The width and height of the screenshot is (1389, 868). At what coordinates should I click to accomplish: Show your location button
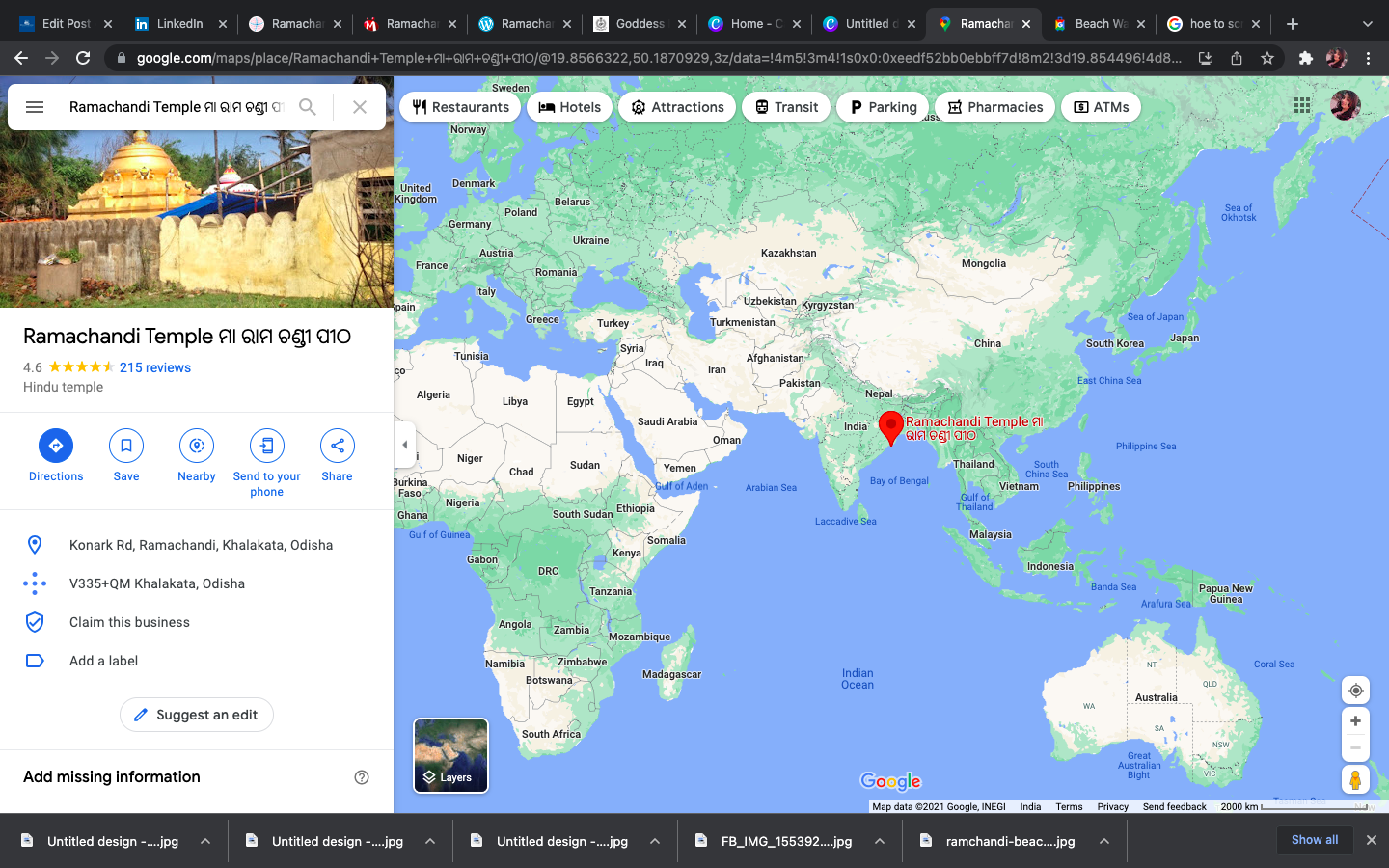tap(1355, 691)
